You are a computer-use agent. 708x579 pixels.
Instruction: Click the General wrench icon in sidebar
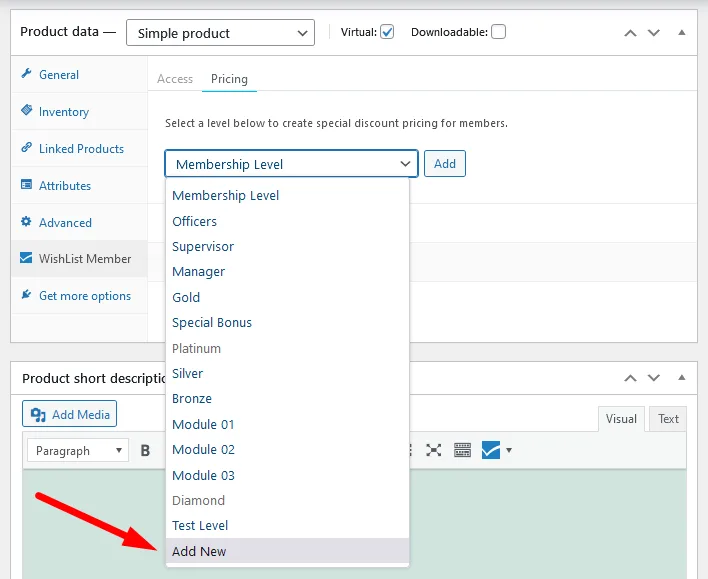27,75
